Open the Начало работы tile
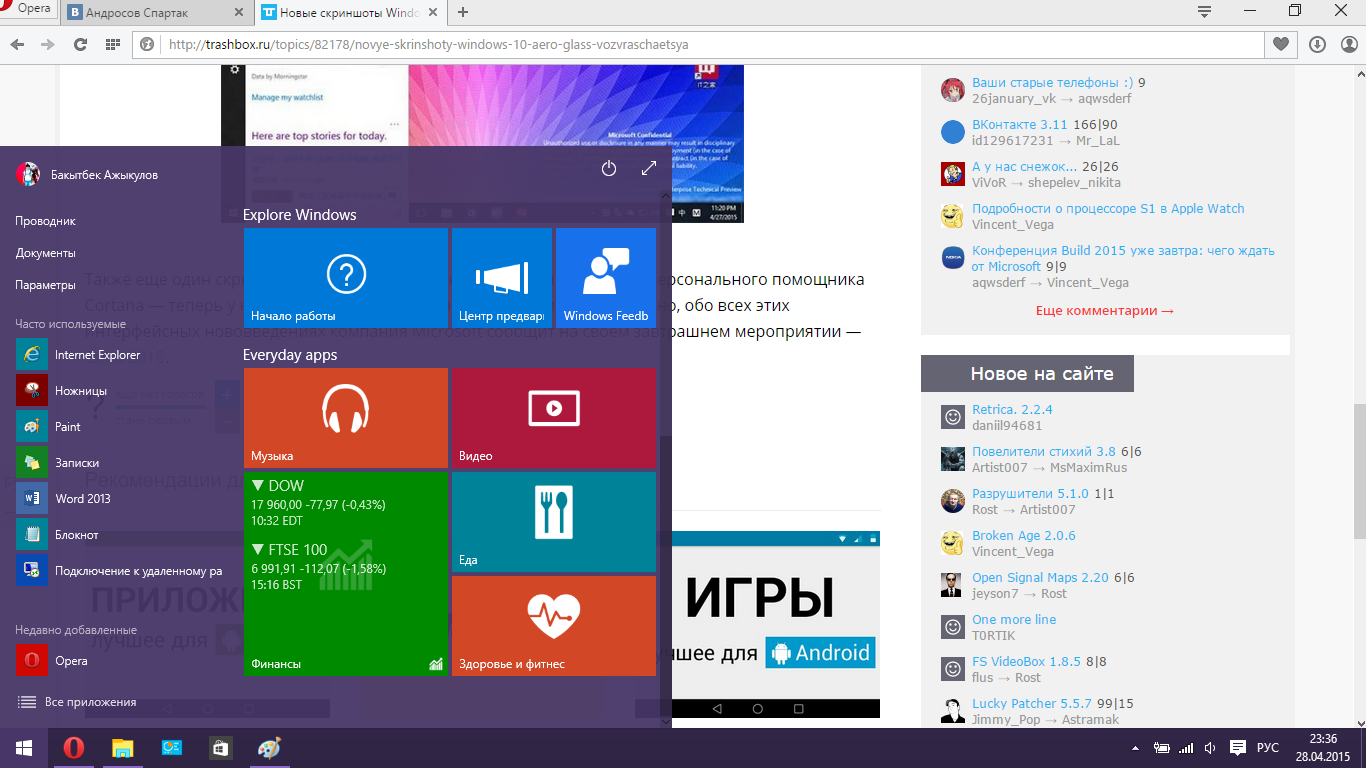 pyautogui.click(x=346, y=278)
